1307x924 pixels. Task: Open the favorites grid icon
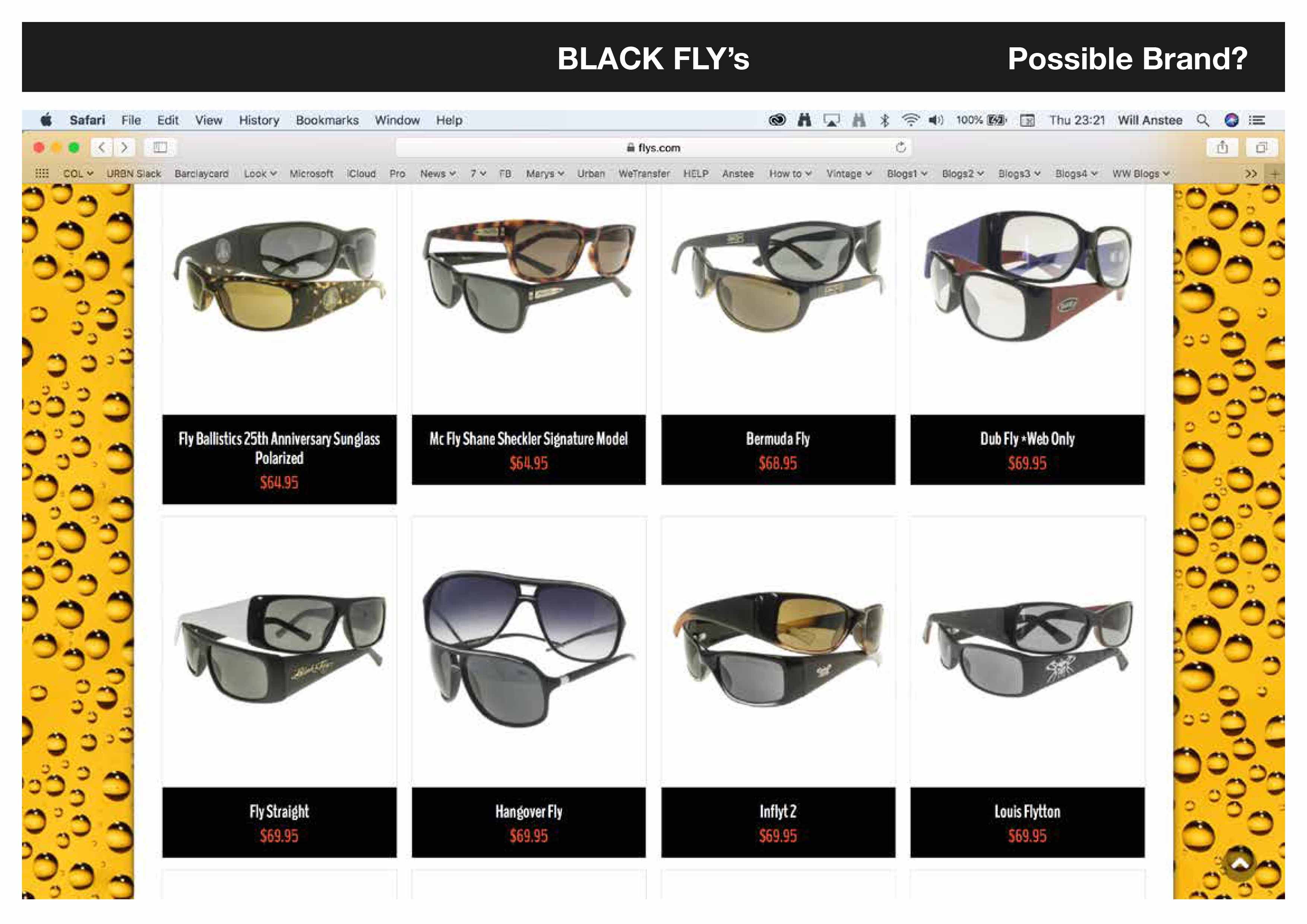tap(42, 174)
